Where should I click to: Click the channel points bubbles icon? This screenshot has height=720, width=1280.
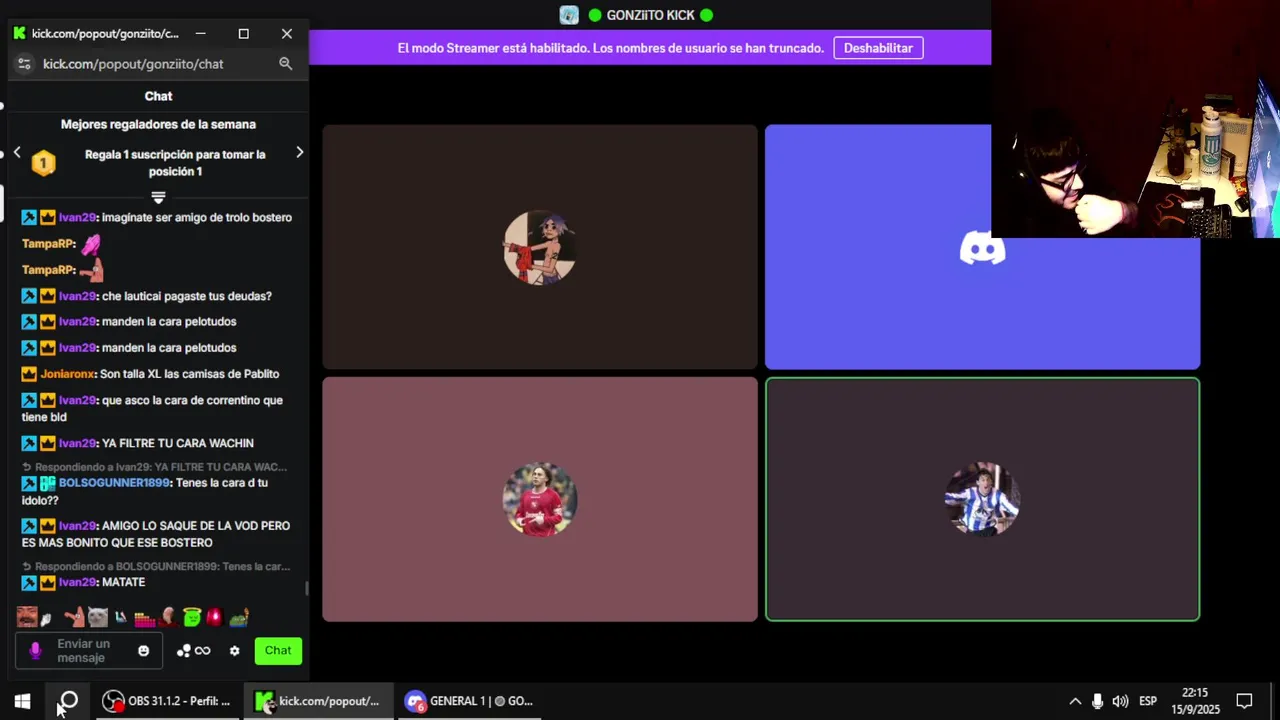pyautogui.click(x=184, y=651)
